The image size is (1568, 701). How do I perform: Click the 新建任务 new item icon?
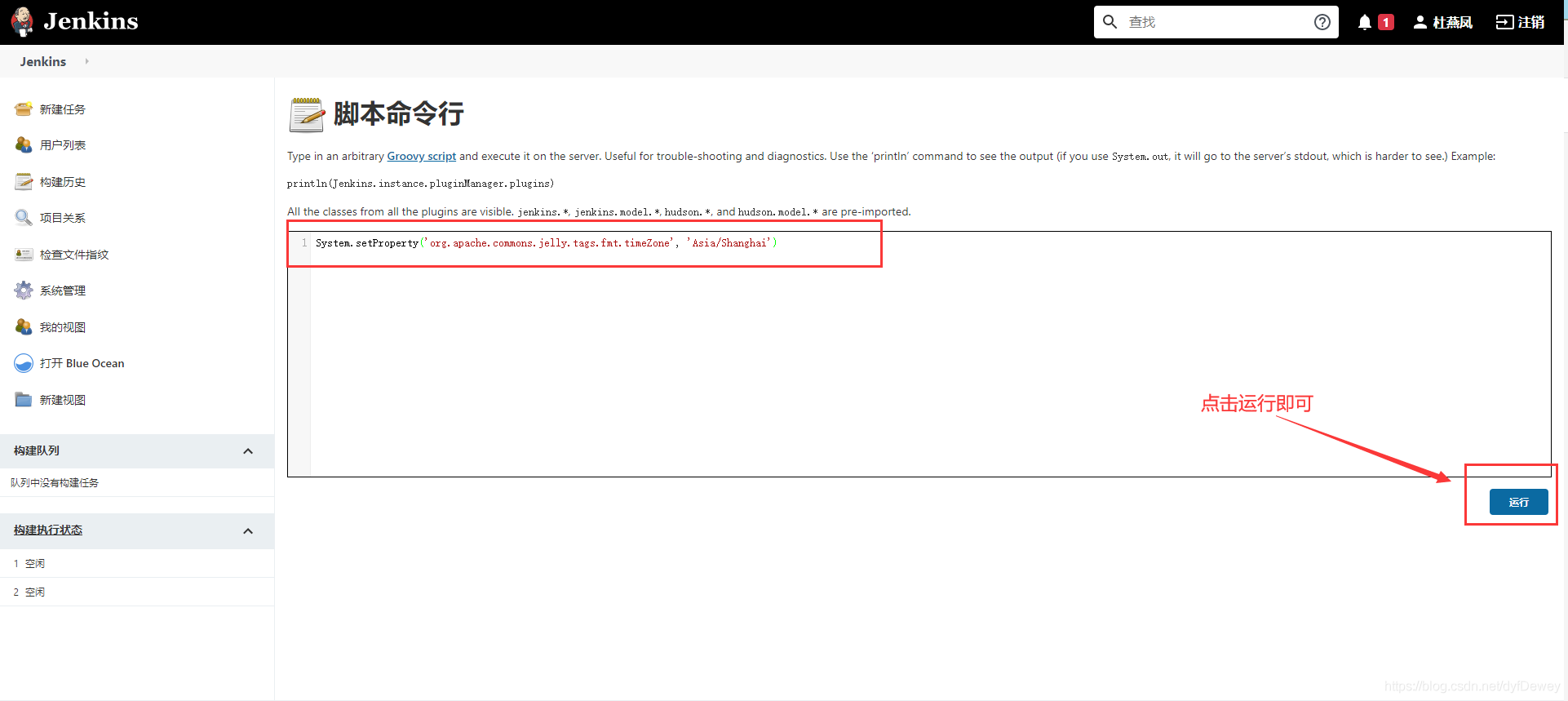point(24,109)
